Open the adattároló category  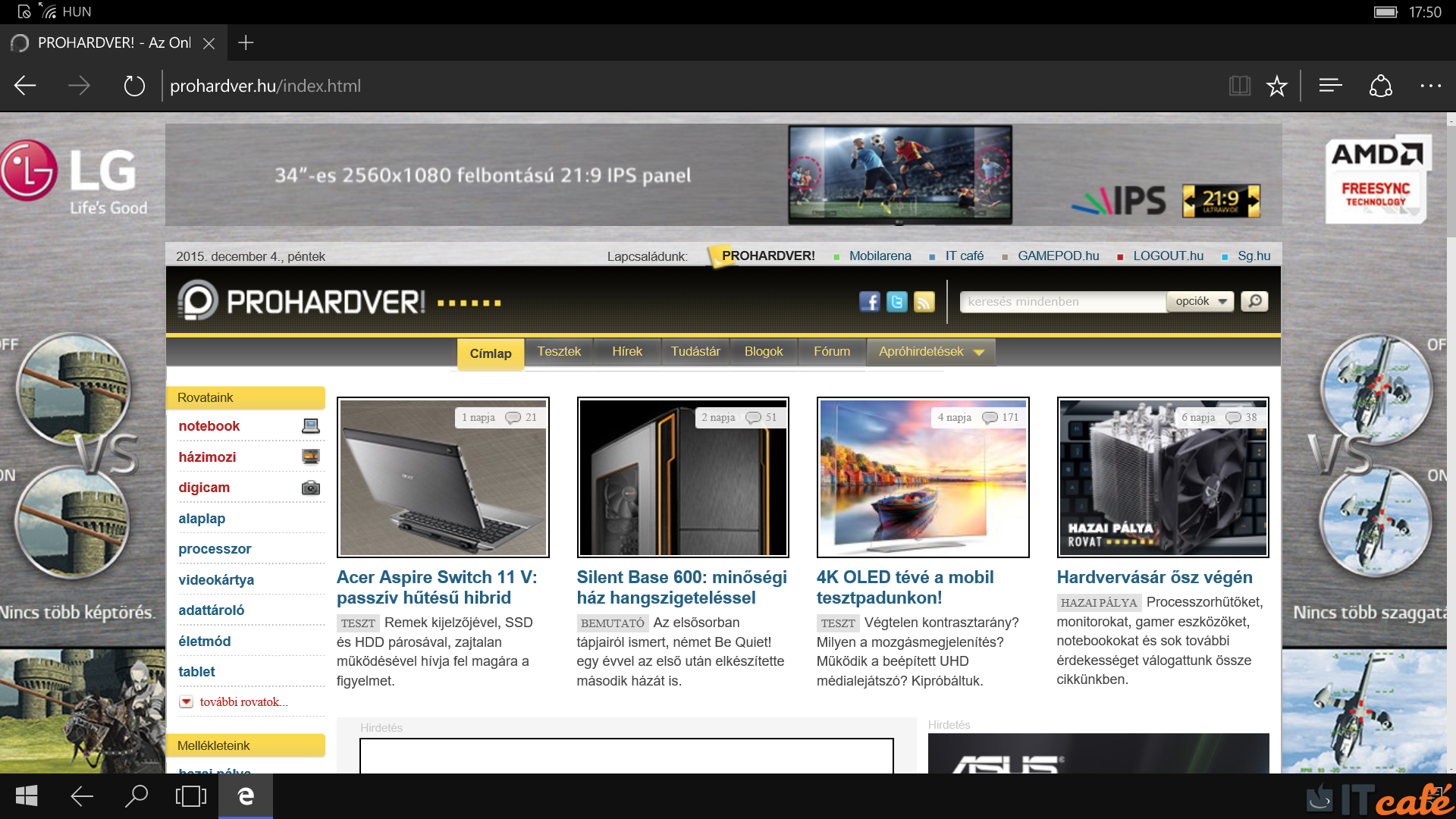tap(211, 610)
